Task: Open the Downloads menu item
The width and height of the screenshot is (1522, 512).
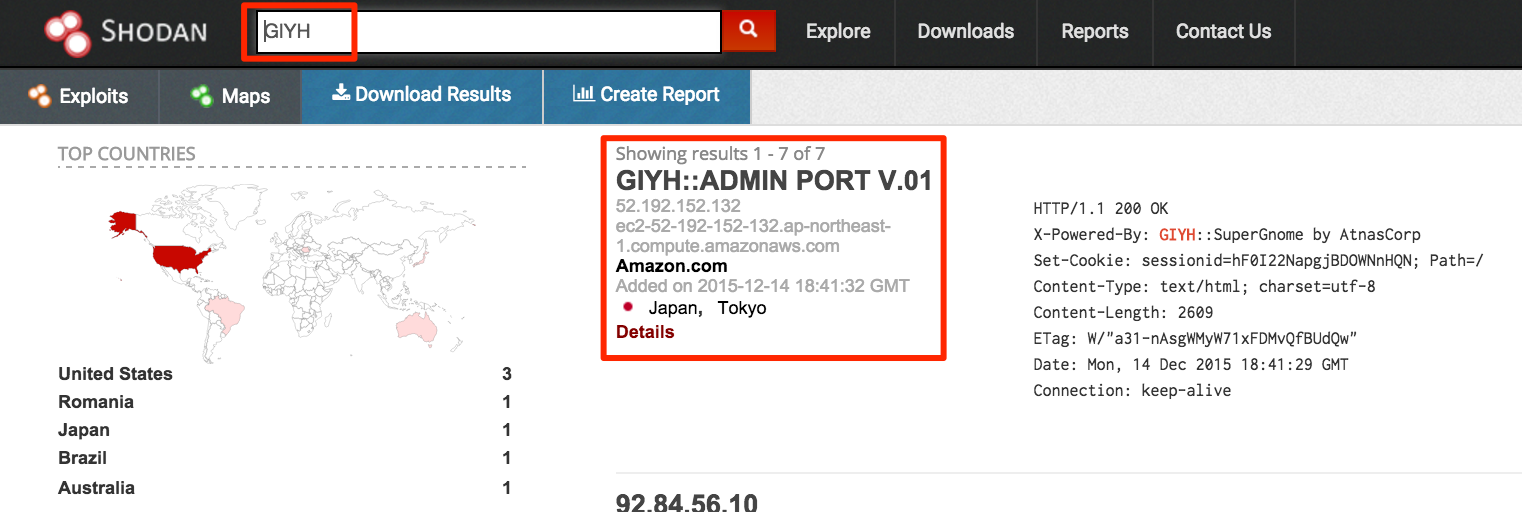Action: tap(966, 31)
